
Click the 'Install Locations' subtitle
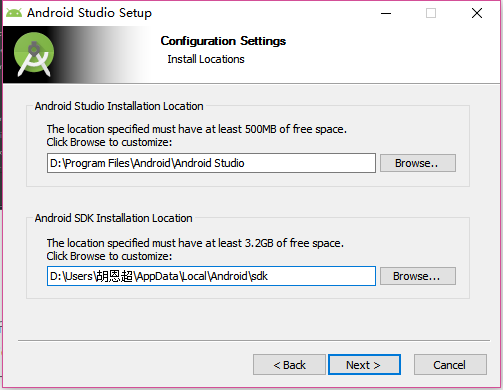pyautogui.click(x=206, y=59)
